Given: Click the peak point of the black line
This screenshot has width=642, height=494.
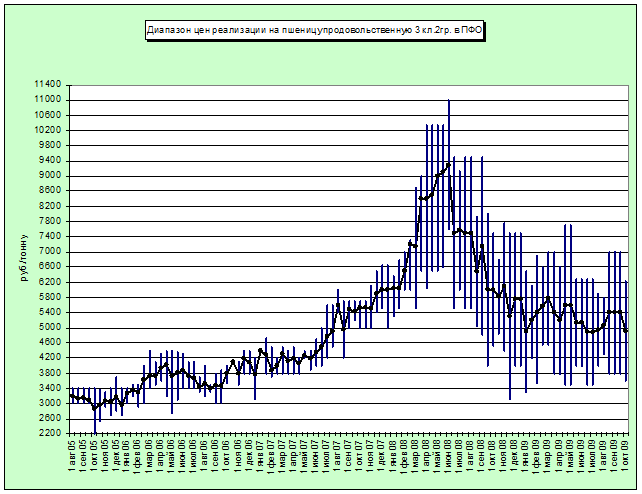Looking at the screenshot, I should 448,163.
